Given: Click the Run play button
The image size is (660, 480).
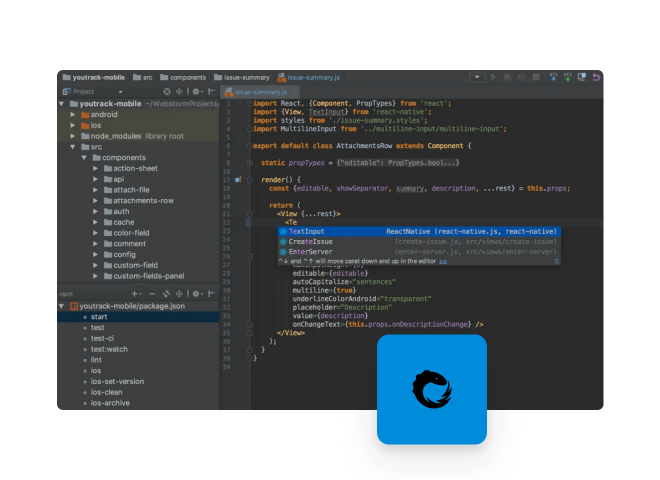Looking at the screenshot, I should tap(493, 77).
